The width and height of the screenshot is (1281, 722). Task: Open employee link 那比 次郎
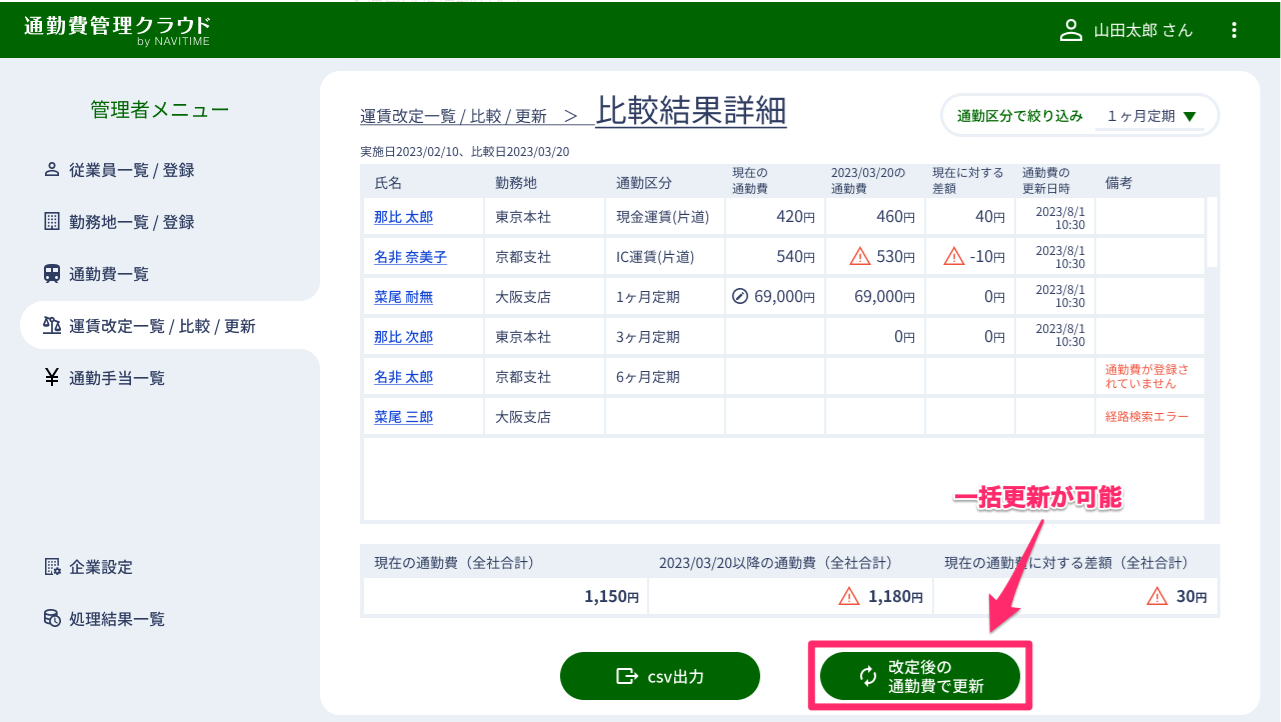coord(403,337)
